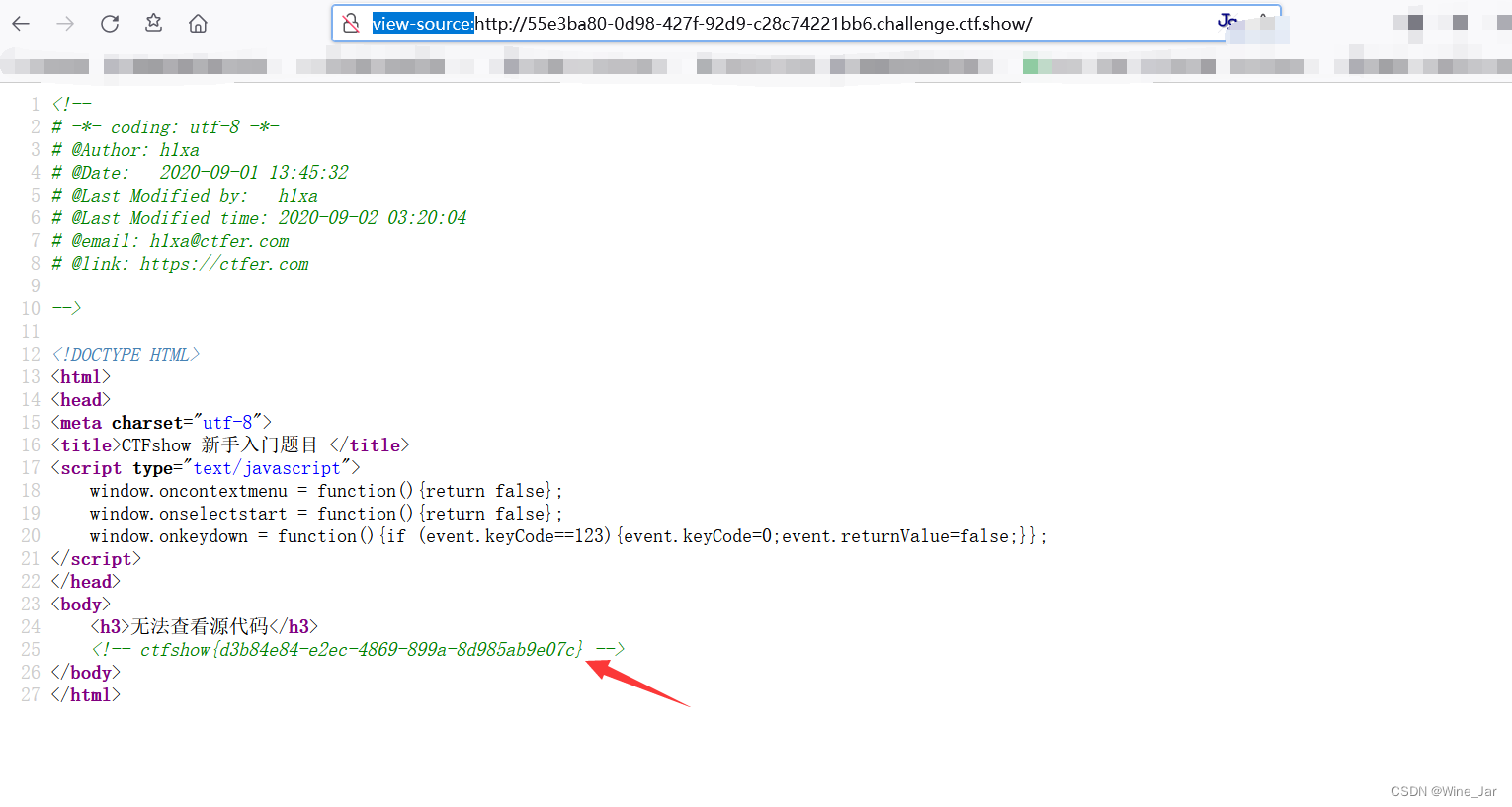Click the '@Date: 2020-09-01 13:45:32' line
The width and height of the screenshot is (1512, 807).
[200, 173]
